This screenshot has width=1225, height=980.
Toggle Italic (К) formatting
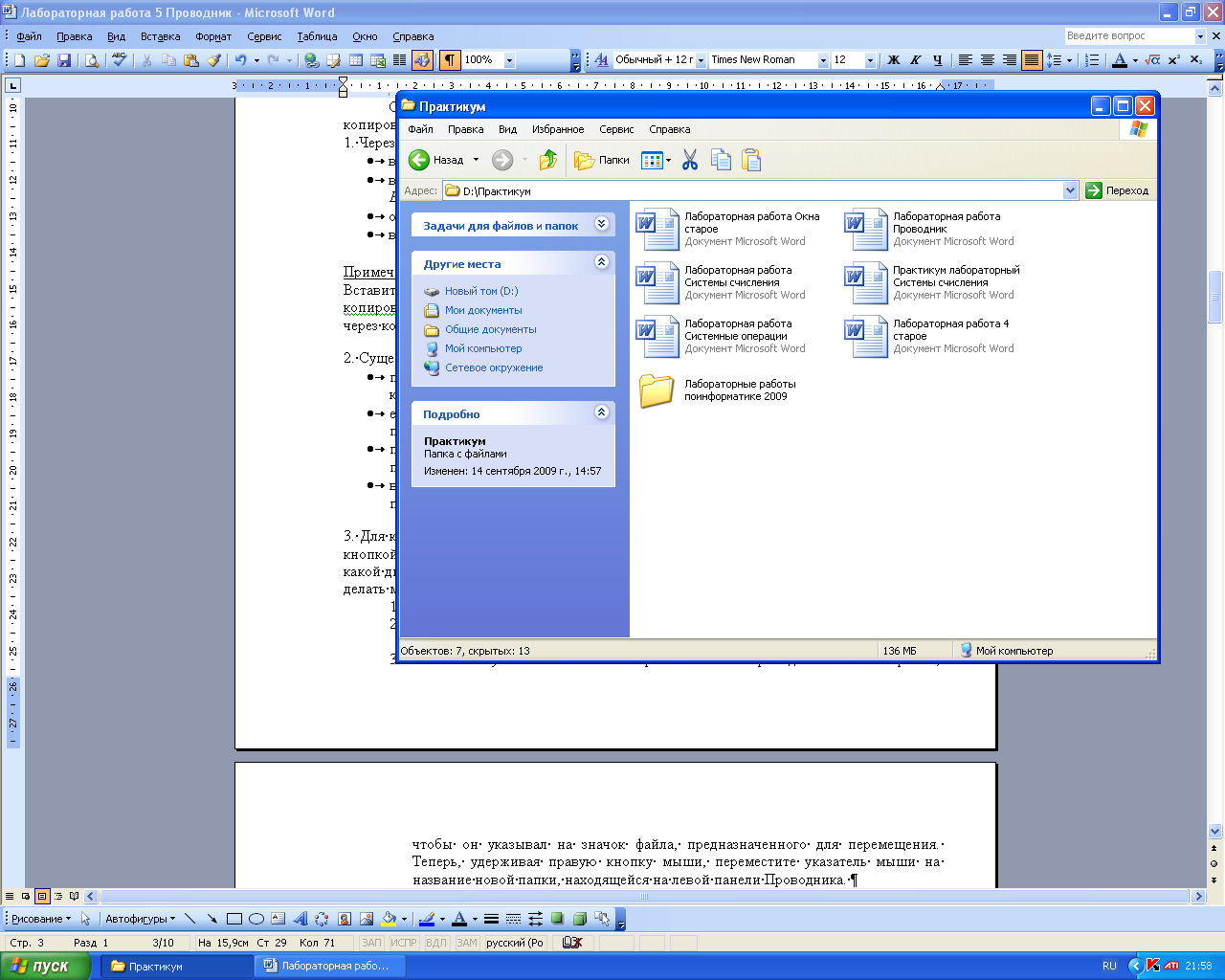[916, 60]
